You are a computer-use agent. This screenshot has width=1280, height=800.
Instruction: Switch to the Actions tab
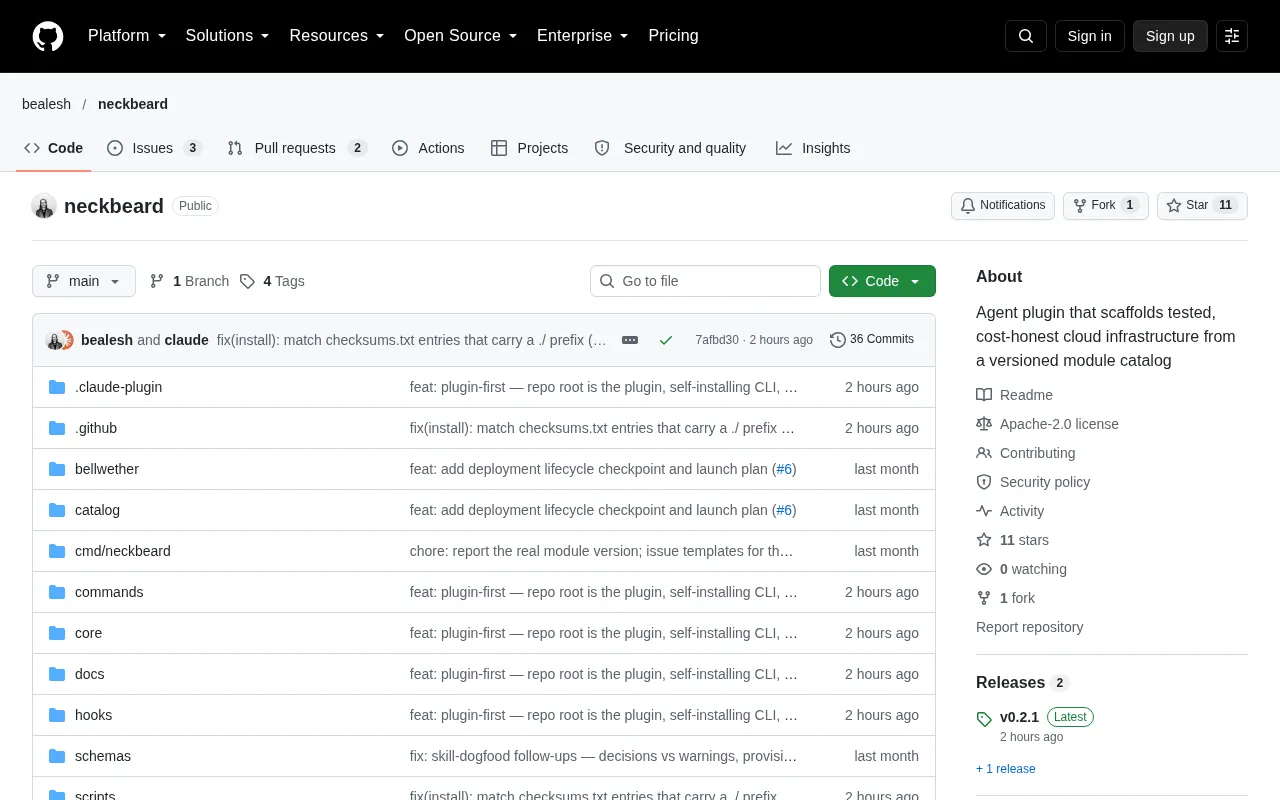(428, 148)
